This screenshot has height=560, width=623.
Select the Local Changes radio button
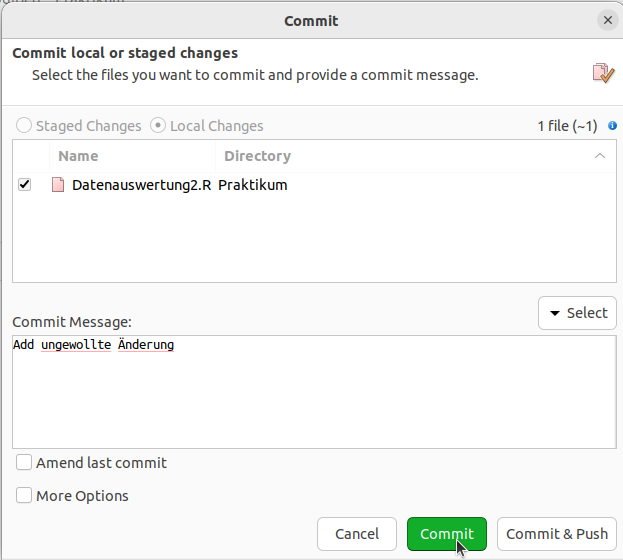(158, 126)
